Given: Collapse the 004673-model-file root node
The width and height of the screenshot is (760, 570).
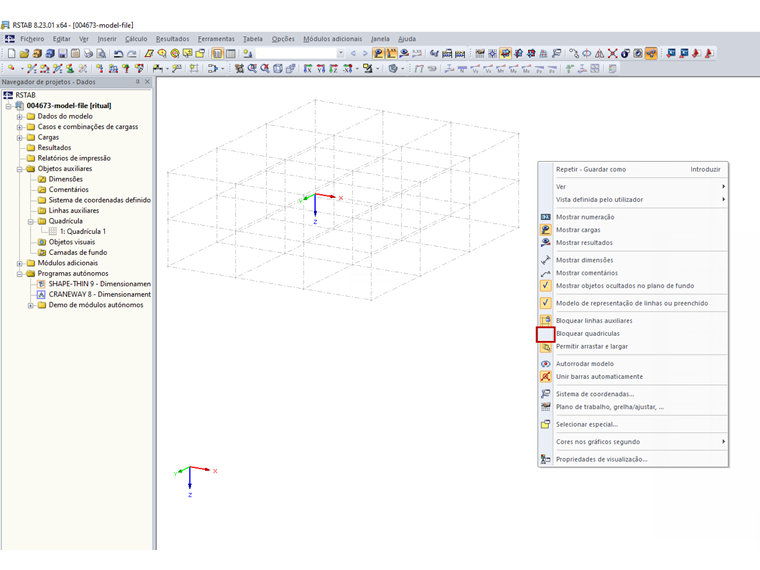Looking at the screenshot, I should pyautogui.click(x=8, y=106).
